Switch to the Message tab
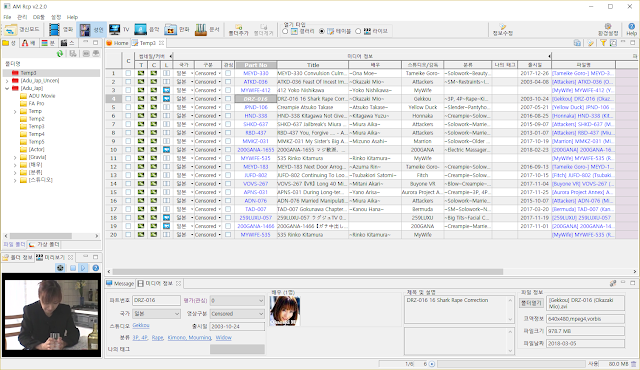640x370 pixels. point(120,283)
